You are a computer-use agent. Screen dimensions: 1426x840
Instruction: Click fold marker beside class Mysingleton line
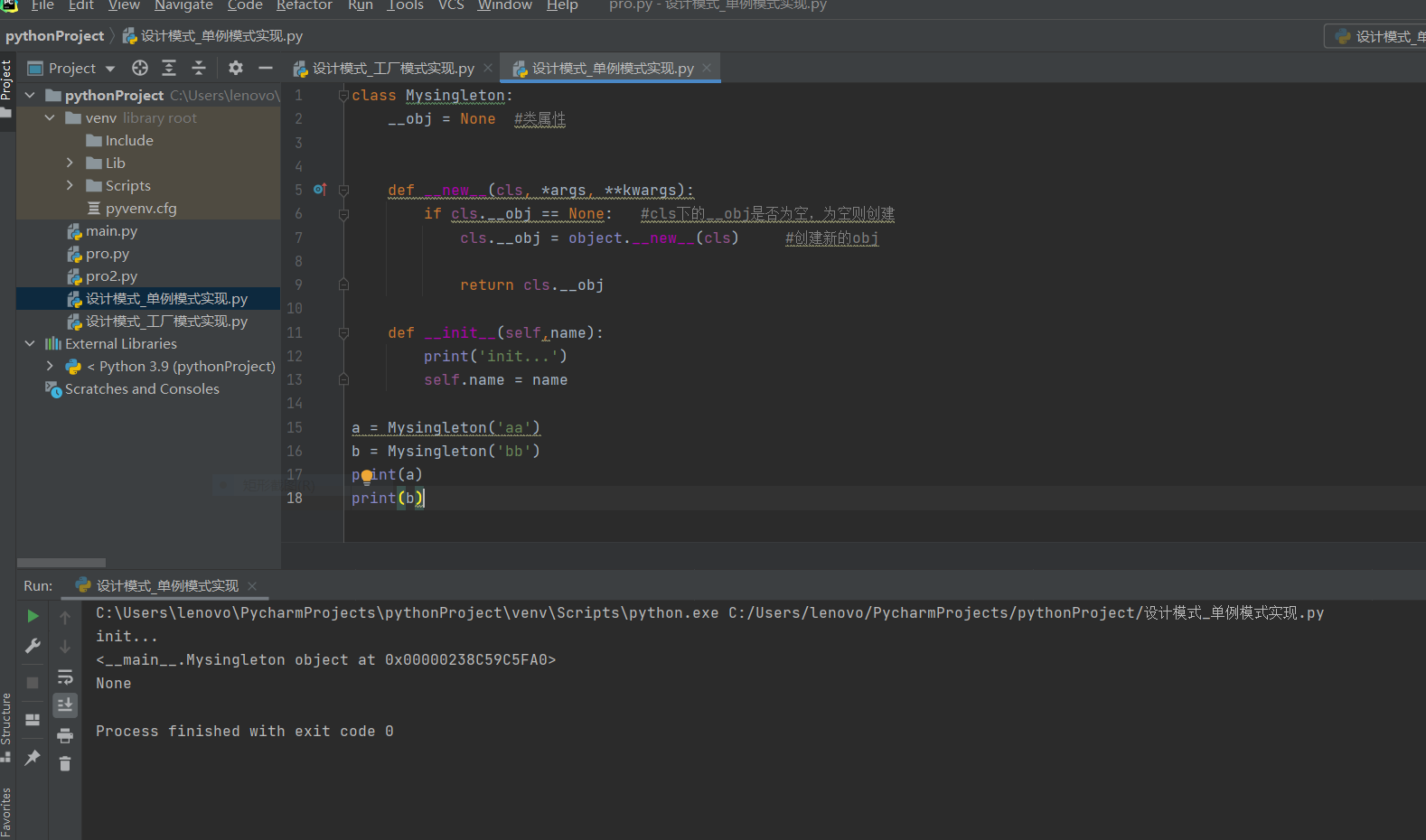pyautogui.click(x=343, y=96)
